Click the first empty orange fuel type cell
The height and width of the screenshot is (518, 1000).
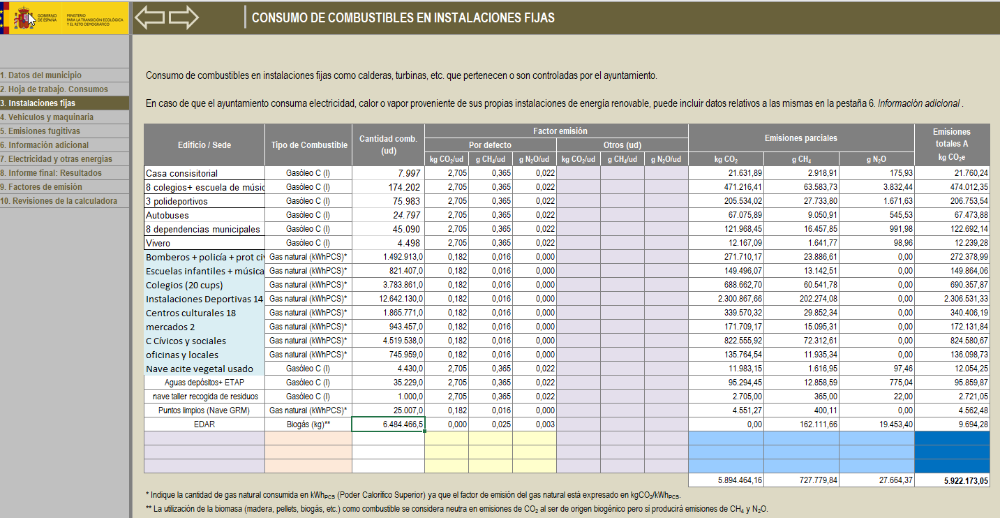[x=308, y=438]
